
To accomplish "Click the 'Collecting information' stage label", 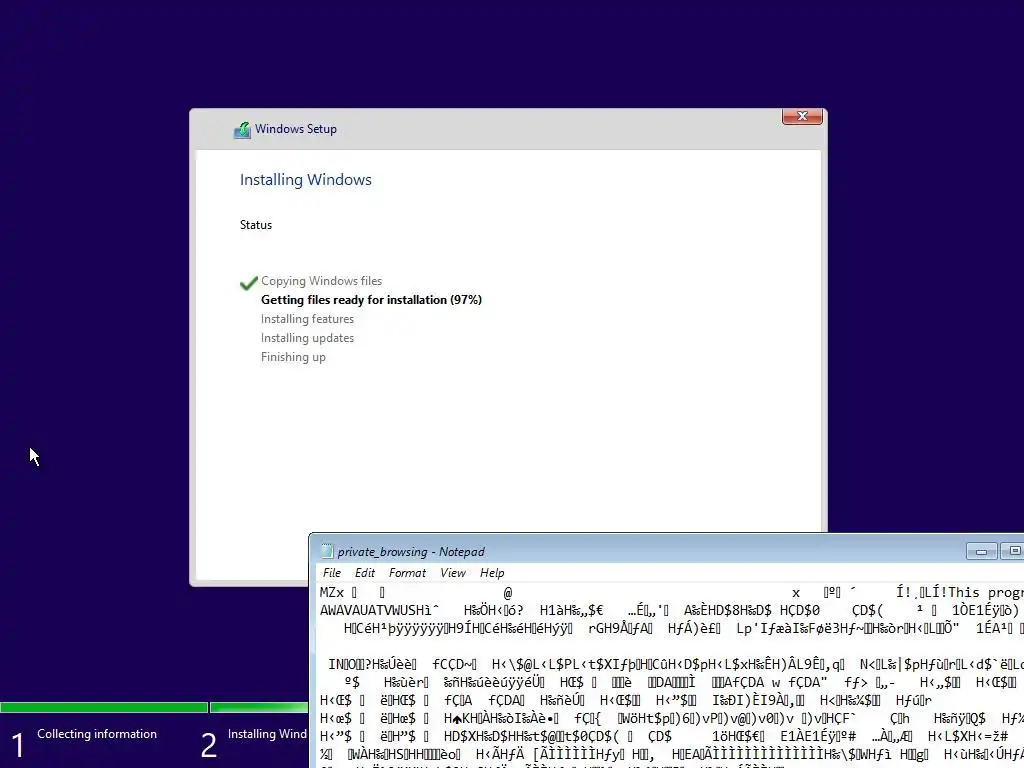I will point(97,734).
